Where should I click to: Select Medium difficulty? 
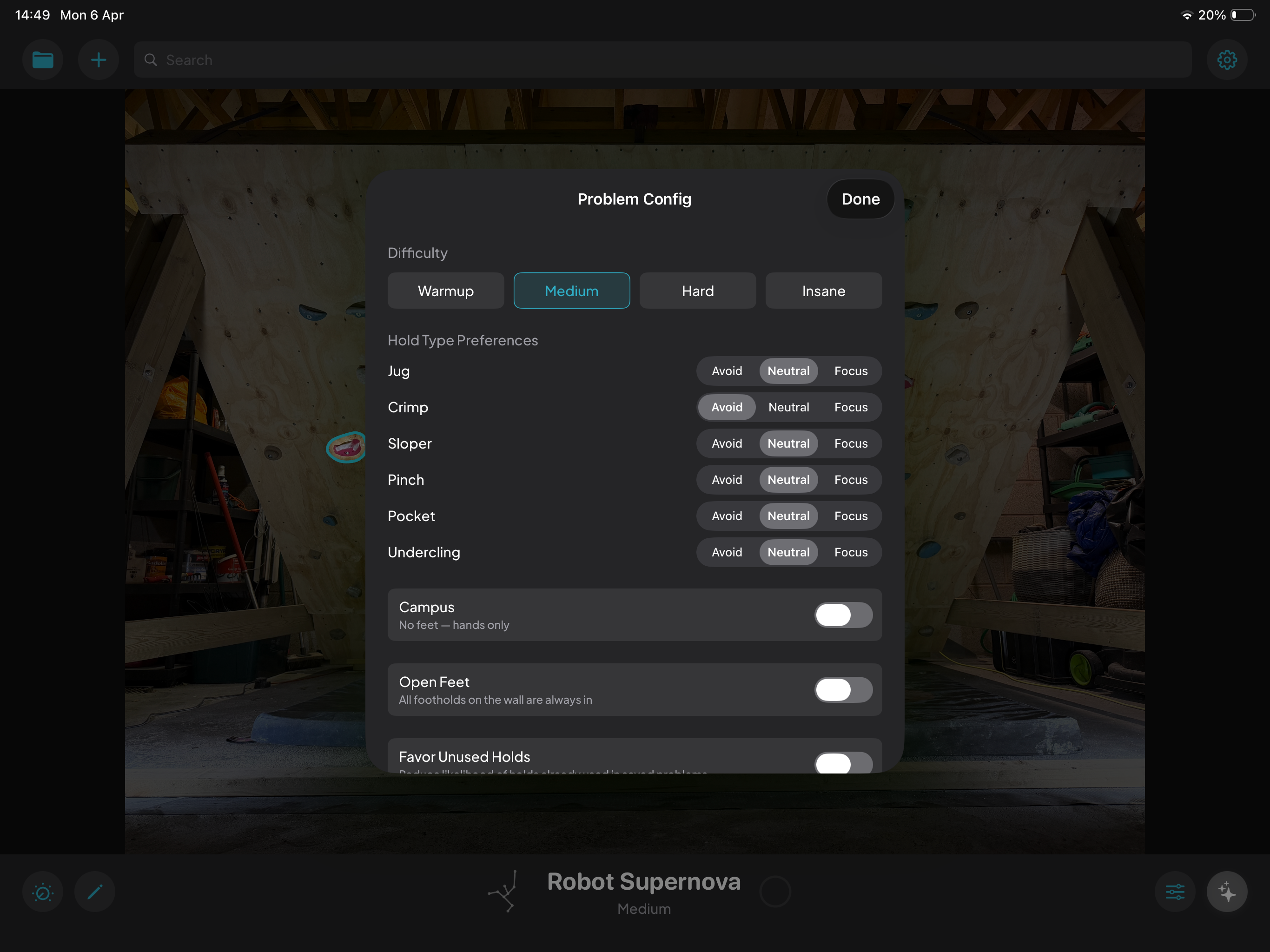(x=571, y=291)
